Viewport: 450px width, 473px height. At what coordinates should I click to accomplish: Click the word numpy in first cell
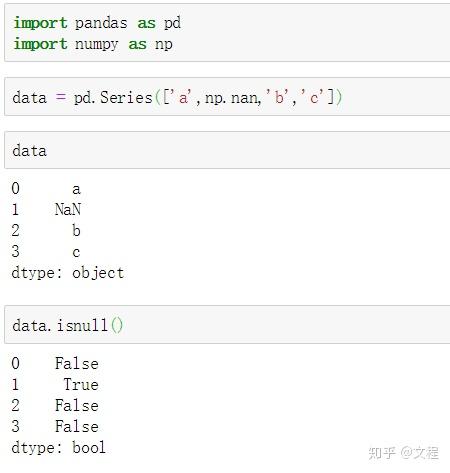click(x=97, y=45)
